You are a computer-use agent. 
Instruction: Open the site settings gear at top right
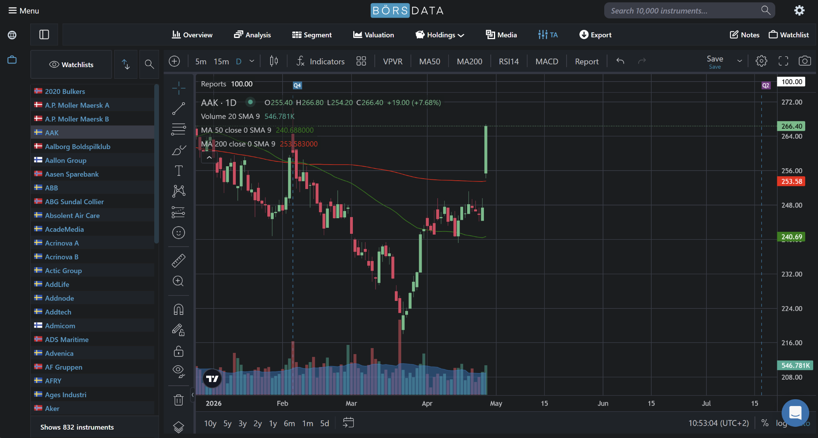click(799, 10)
